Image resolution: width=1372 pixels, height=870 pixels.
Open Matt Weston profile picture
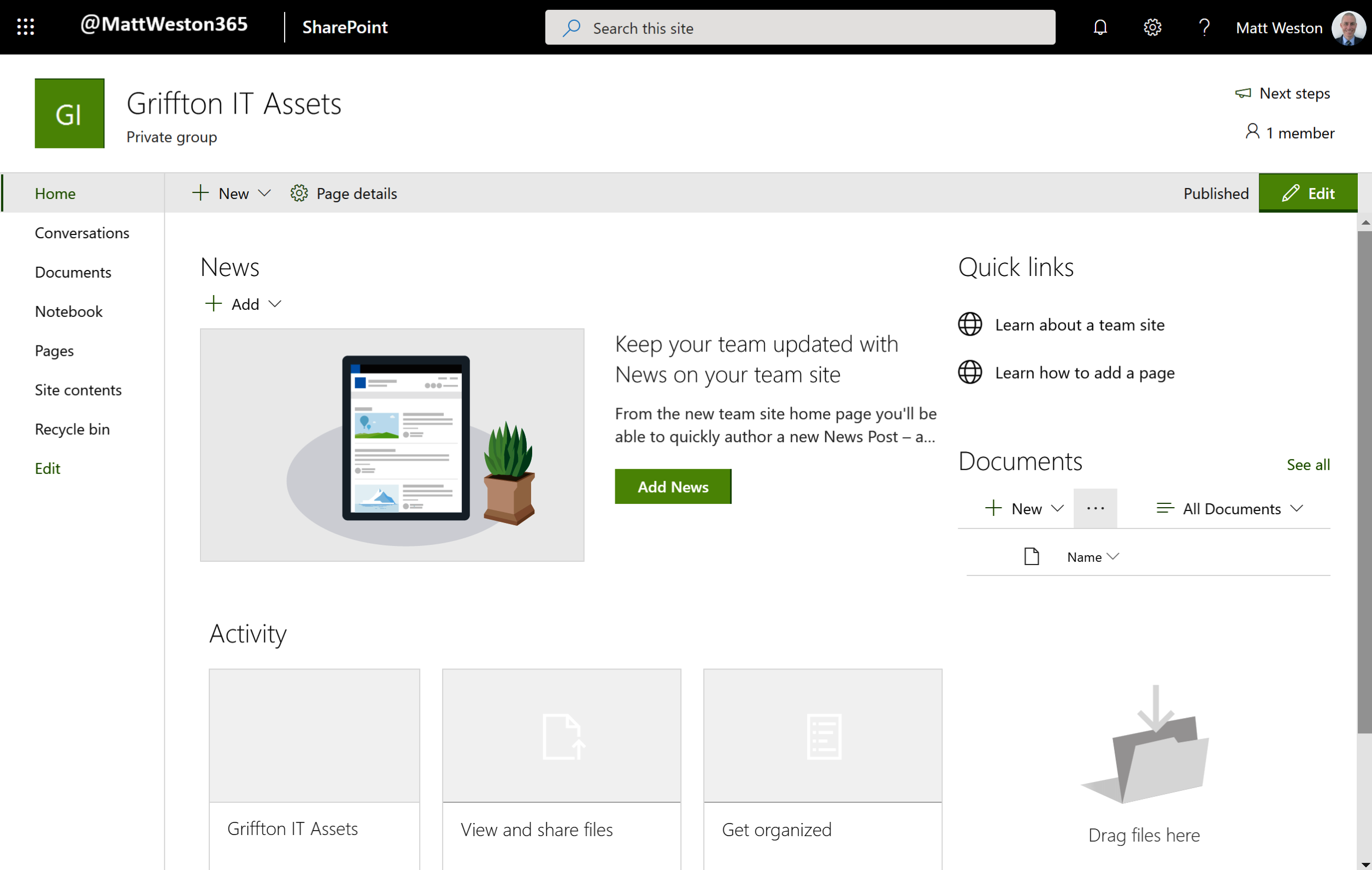click(x=1348, y=27)
